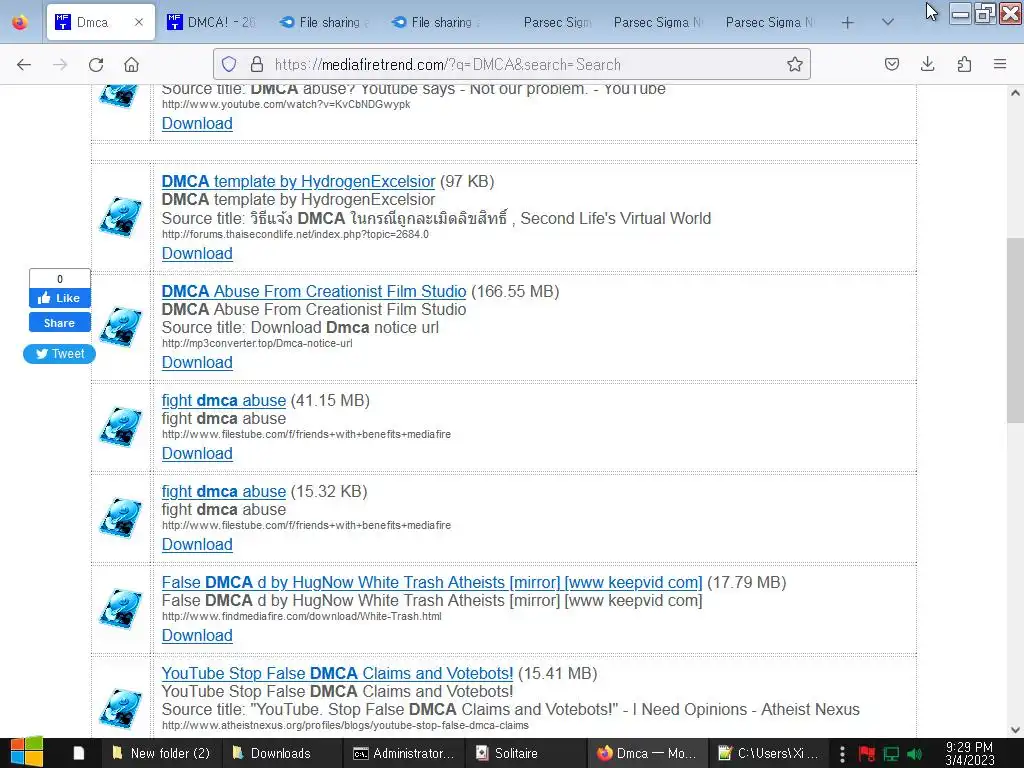Download the YouTube DMCA abuse entry
The height and width of the screenshot is (768, 1024).
[x=197, y=123]
